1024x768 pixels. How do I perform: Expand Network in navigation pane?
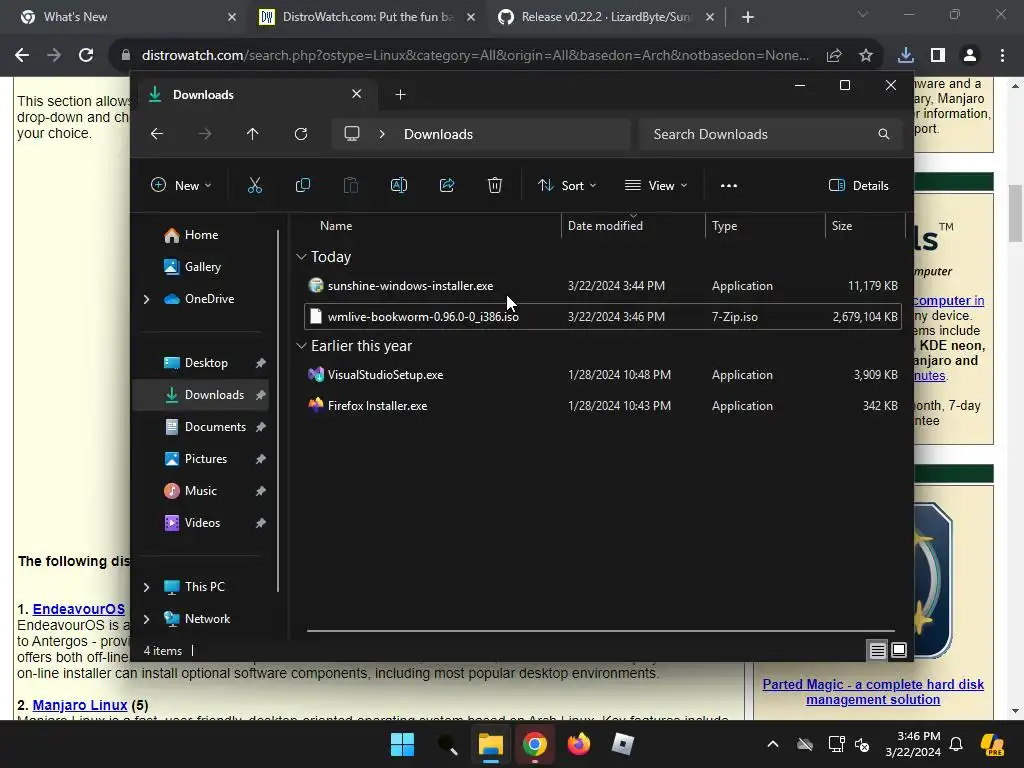146,619
